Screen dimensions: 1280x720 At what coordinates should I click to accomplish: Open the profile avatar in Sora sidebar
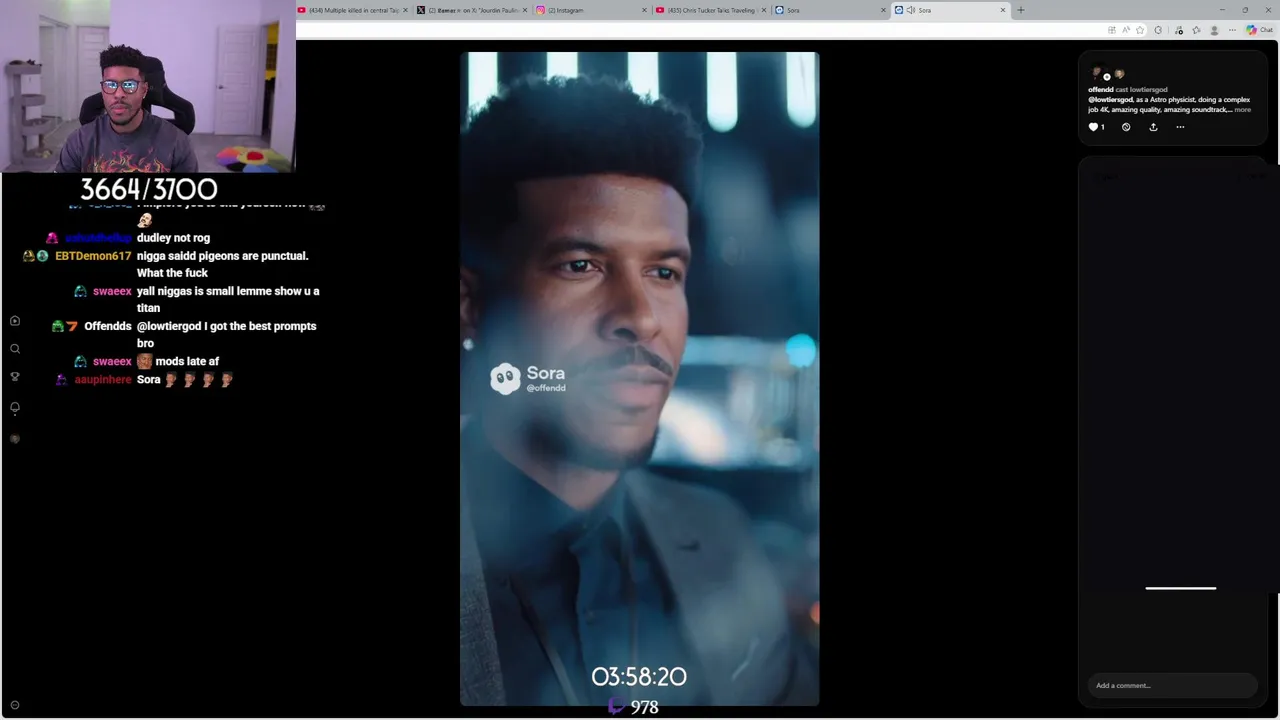point(15,439)
